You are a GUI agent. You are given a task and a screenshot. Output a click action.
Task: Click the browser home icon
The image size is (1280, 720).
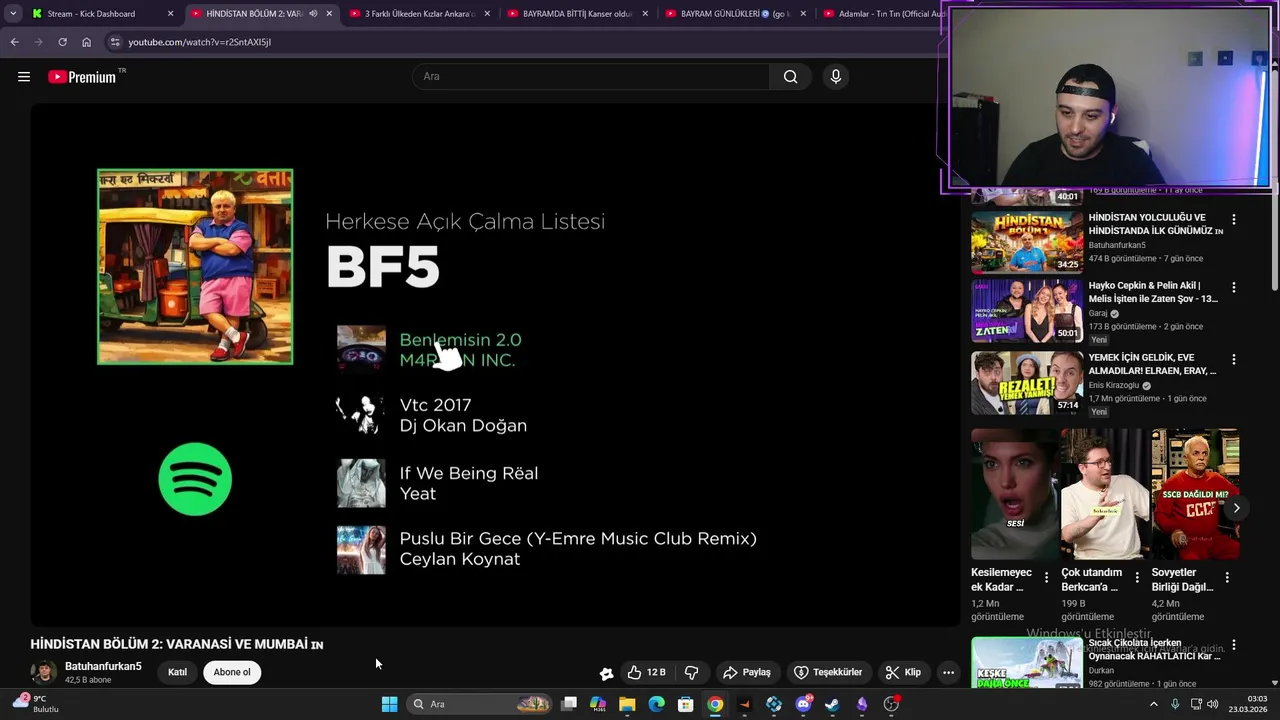86,42
